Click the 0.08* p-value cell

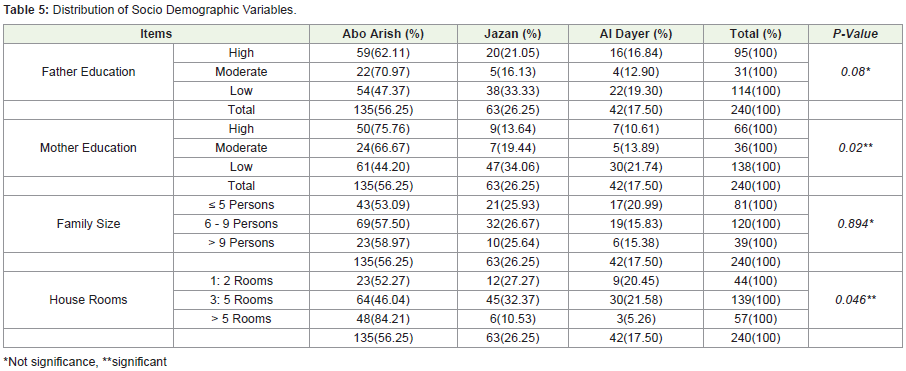[x=855, y=72]
